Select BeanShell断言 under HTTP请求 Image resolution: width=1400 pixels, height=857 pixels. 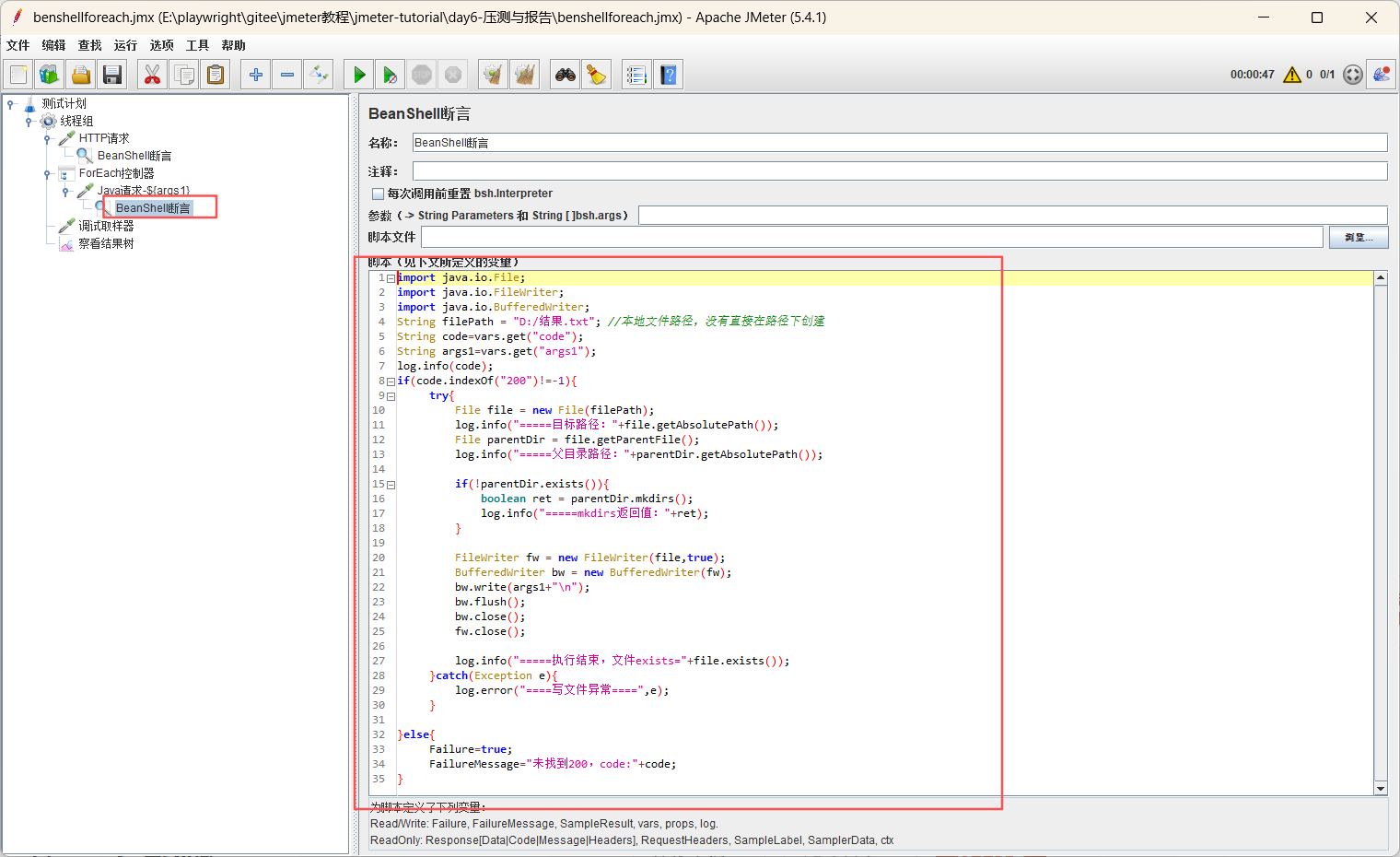pos(134,156)
